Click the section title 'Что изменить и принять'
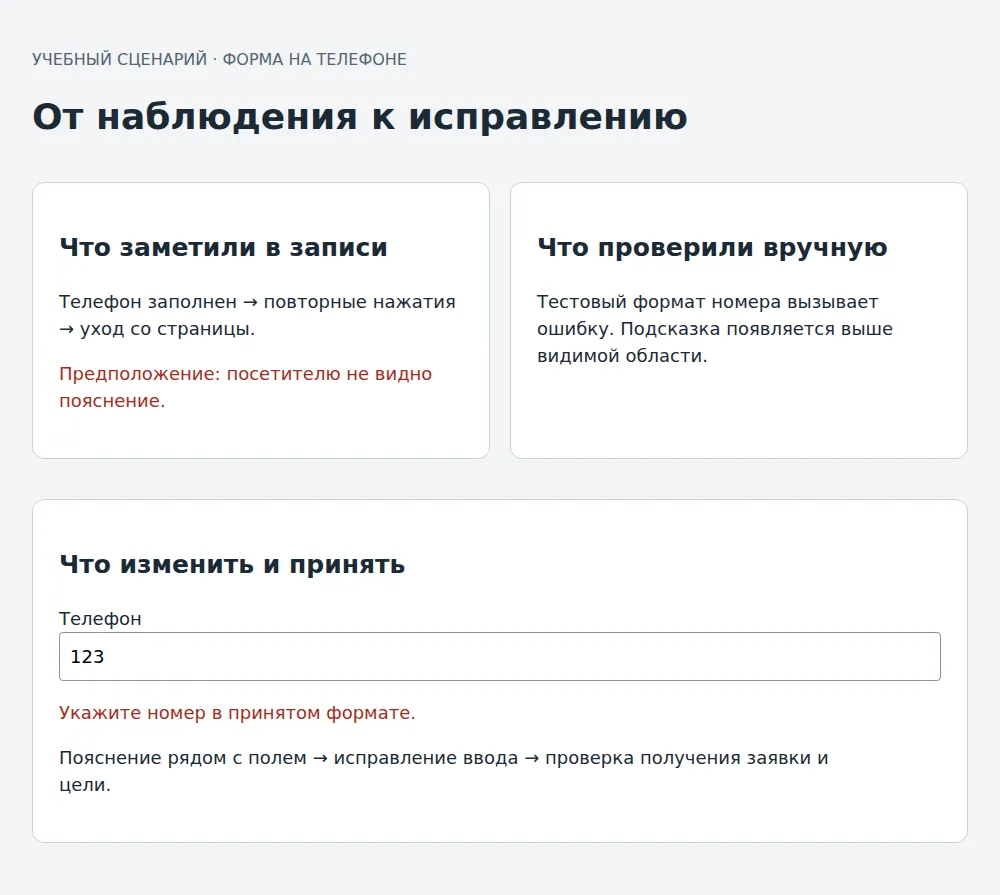Image resolution: width=1000 pixels, height=895 pixels. pos(232,565)
